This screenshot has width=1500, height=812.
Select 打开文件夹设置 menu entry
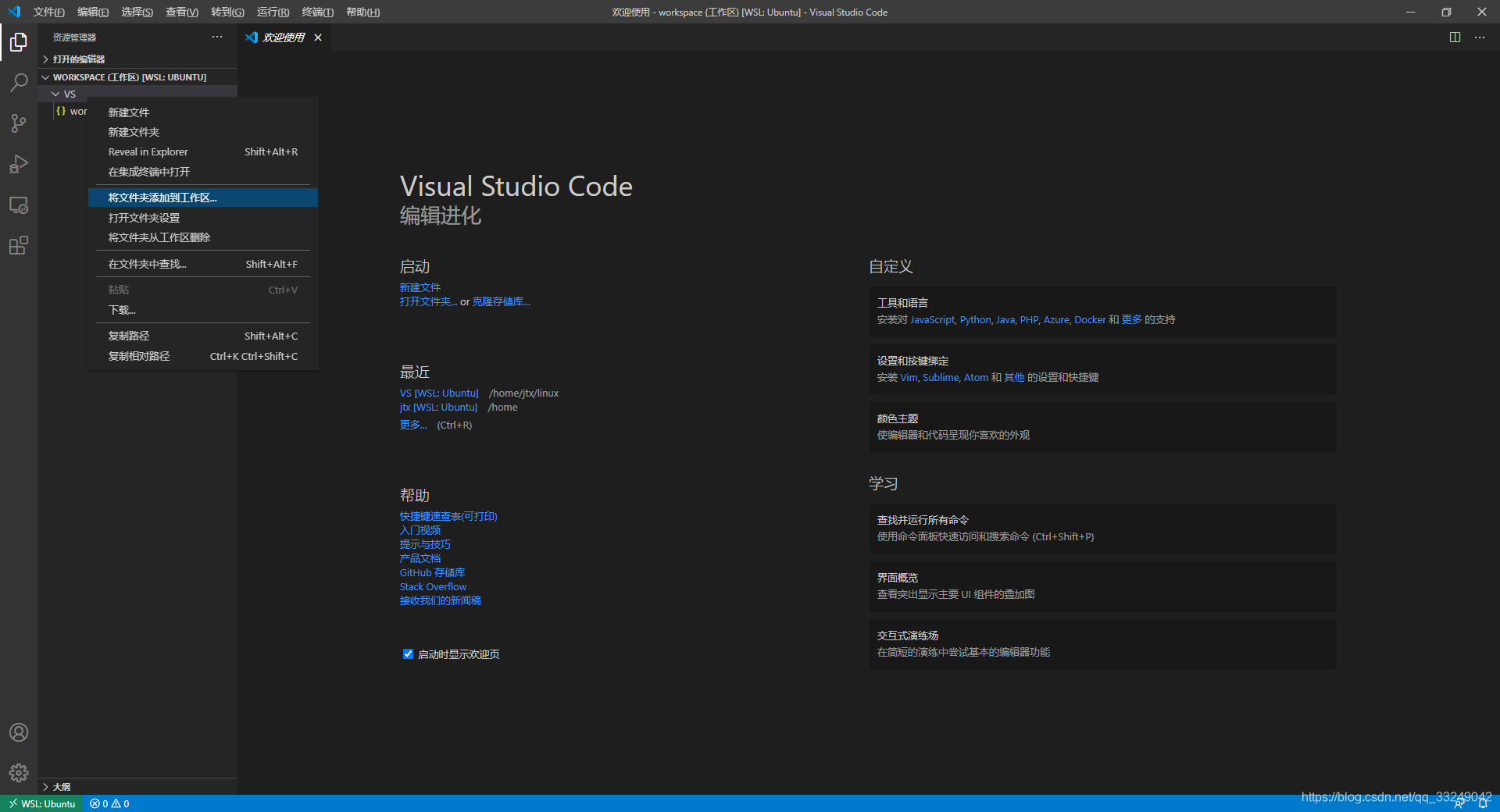pyautogui.click(x=203, y=218)
